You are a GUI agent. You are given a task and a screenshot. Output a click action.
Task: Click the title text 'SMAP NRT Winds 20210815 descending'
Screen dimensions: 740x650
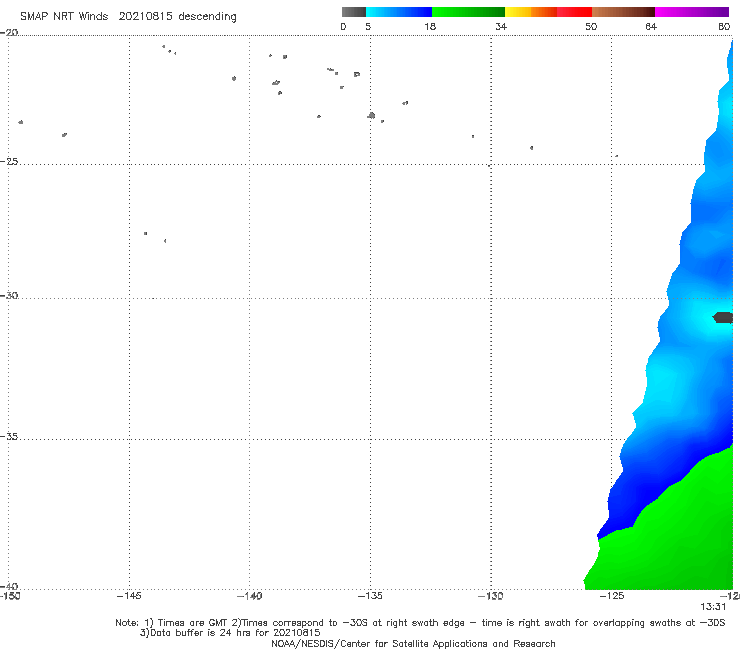128,17
